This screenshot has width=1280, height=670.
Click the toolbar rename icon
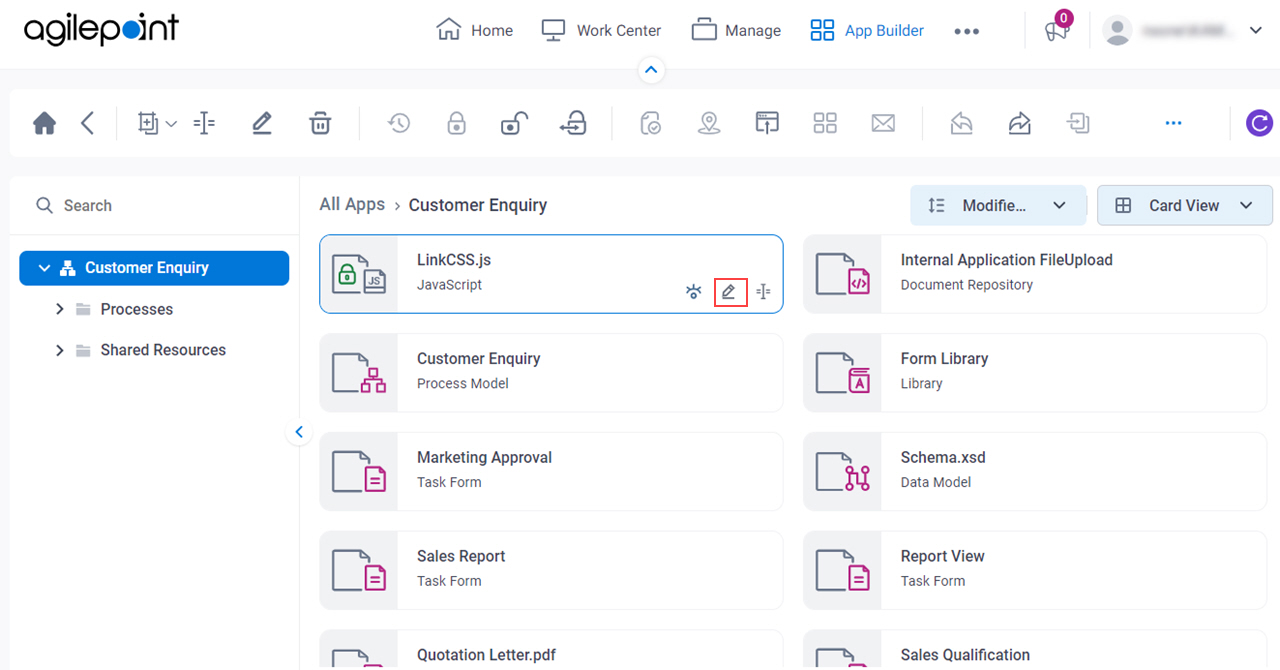tap(204, 123)
